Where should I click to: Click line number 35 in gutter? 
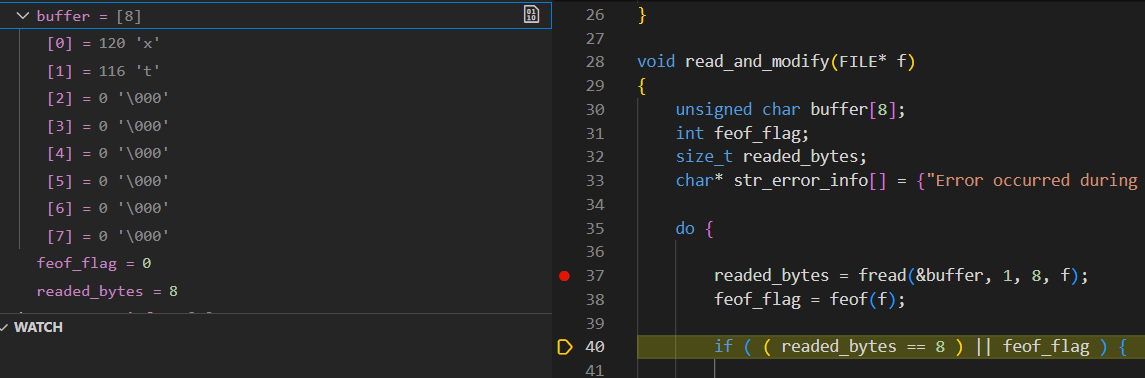tap(595, 228)
